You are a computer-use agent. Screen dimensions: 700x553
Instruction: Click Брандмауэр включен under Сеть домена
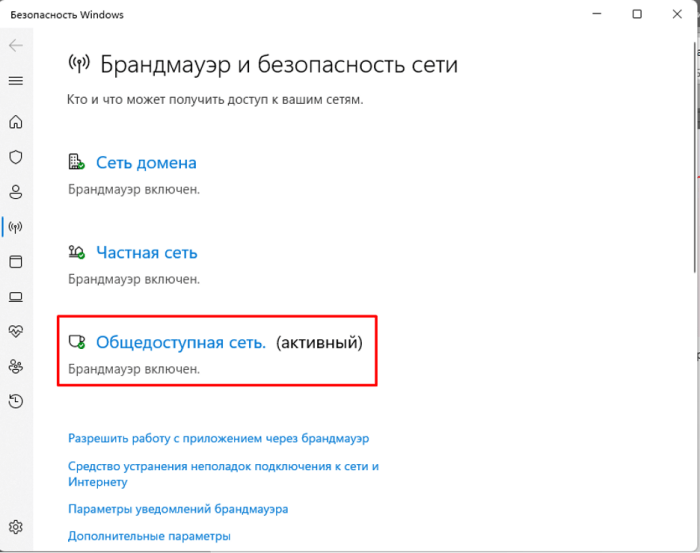click(x=133, y=190)
